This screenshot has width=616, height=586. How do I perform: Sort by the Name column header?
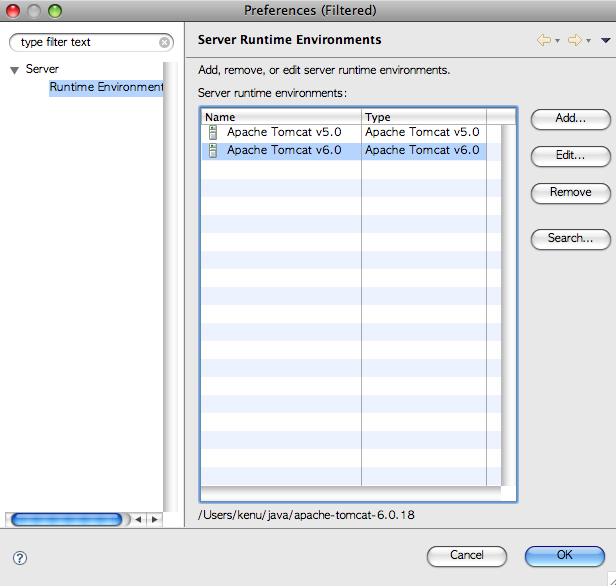pos(281,117)
